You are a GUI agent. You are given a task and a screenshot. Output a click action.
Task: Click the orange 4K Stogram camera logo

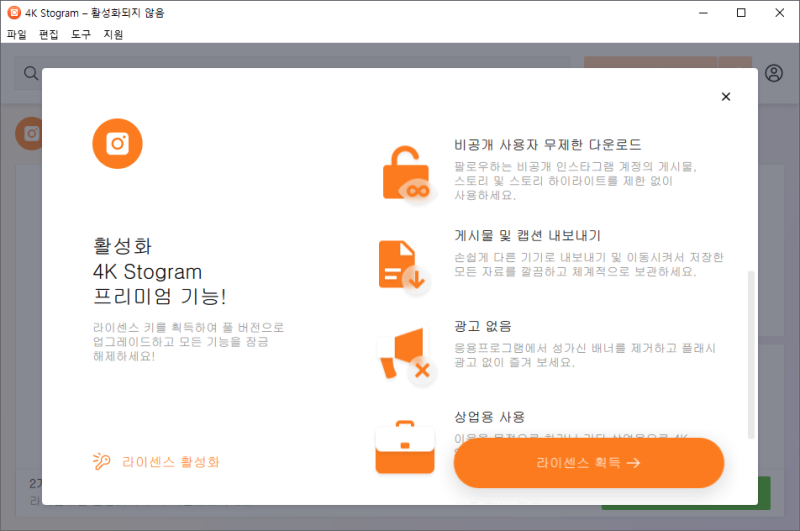pos(117,144)
